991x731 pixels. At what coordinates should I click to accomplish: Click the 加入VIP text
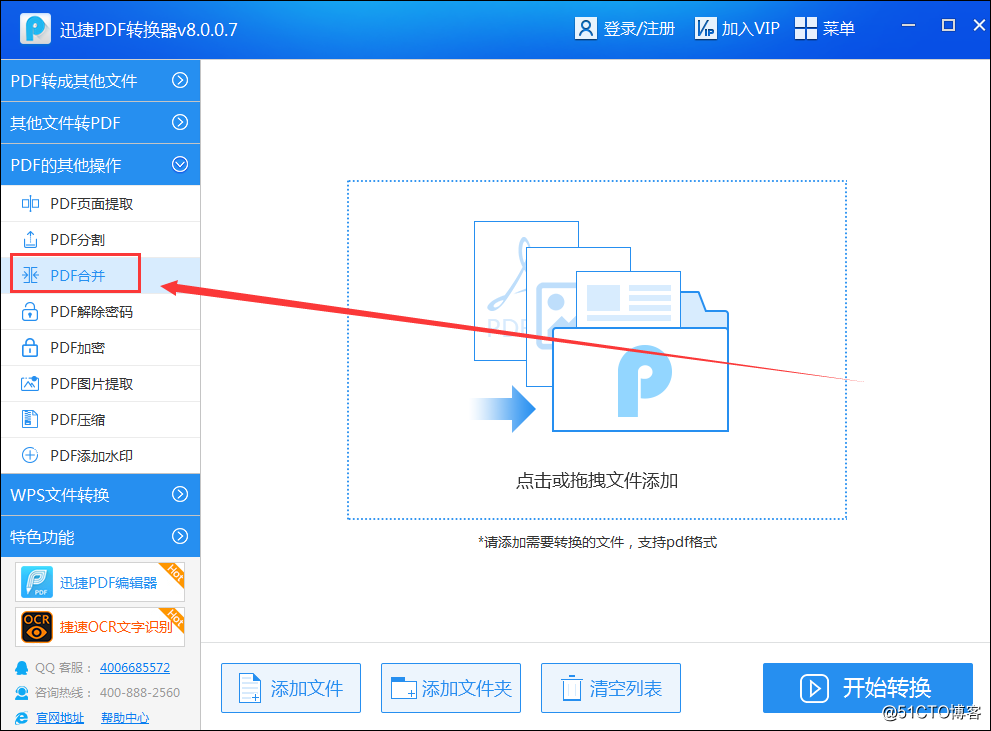tap(750, 29)
